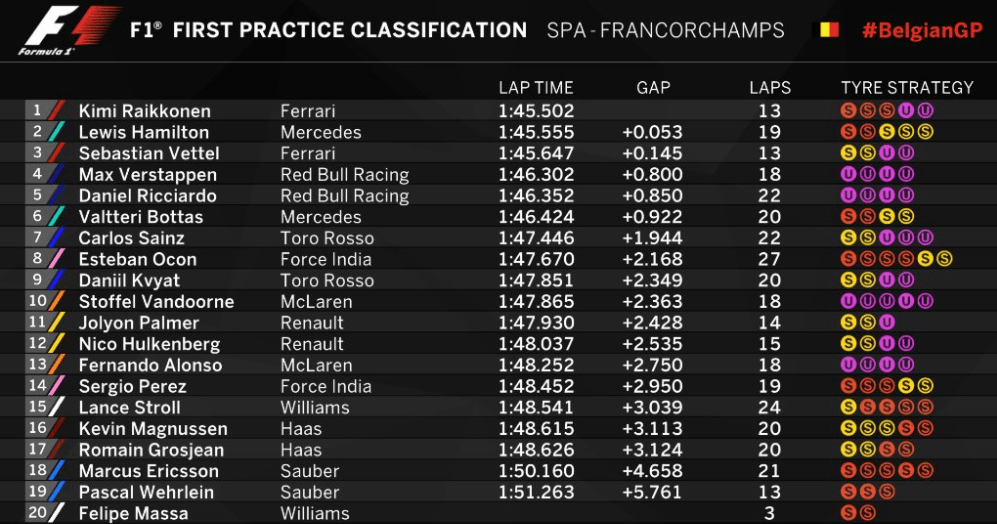Click the Formula 1 logo
The image size is (997, 524).
[x=70, y=31]
